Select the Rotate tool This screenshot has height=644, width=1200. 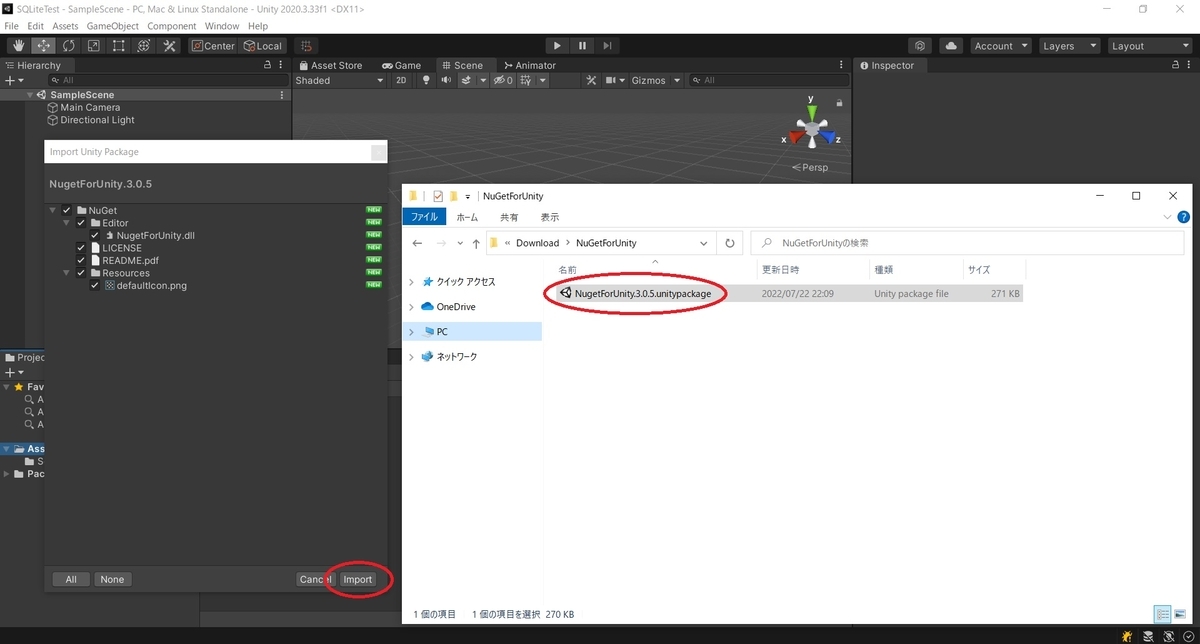click(68, 45)
